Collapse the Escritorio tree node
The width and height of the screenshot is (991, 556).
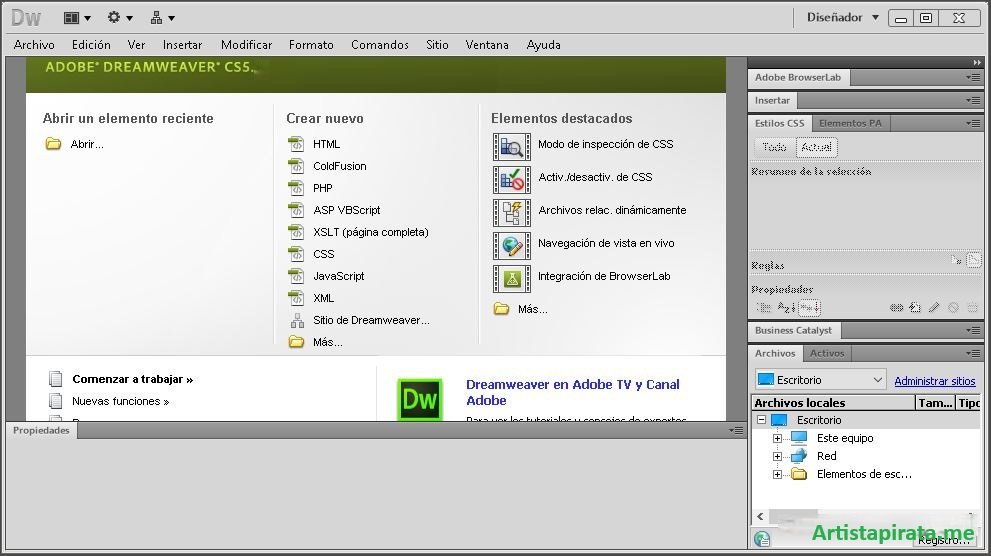762,420
